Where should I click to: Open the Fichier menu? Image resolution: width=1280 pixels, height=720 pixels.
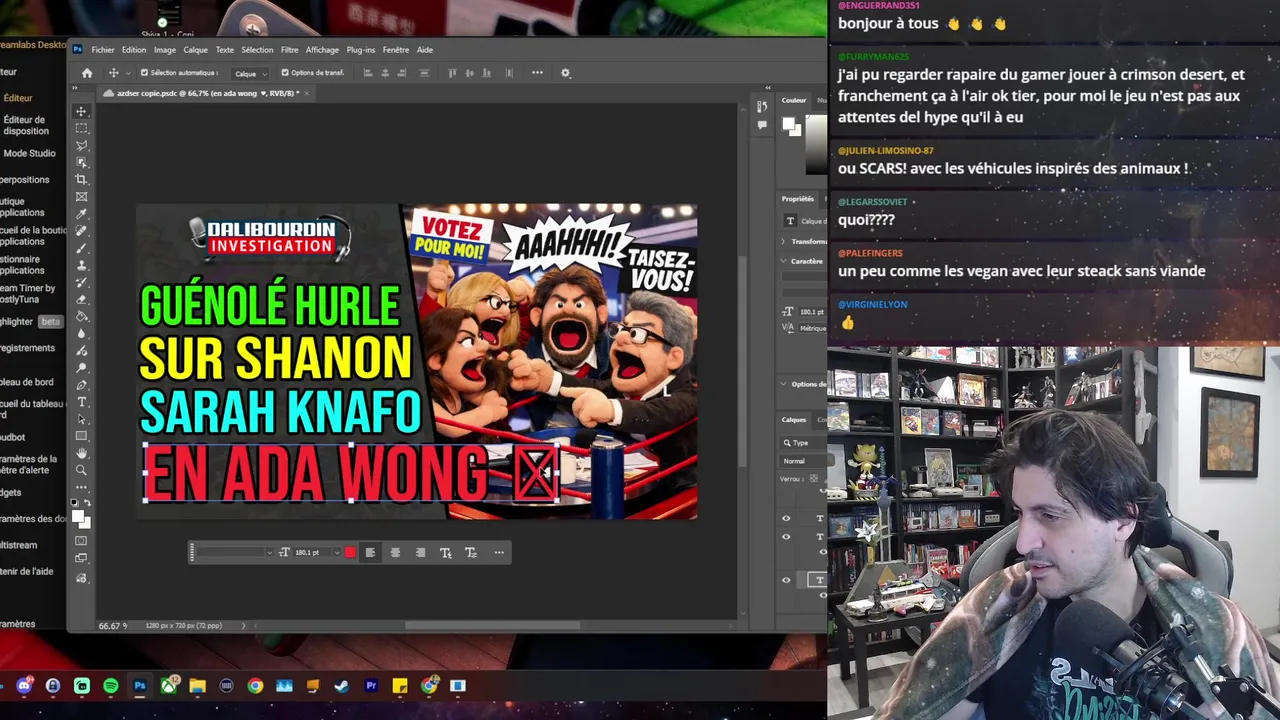(x=103, y=50)
